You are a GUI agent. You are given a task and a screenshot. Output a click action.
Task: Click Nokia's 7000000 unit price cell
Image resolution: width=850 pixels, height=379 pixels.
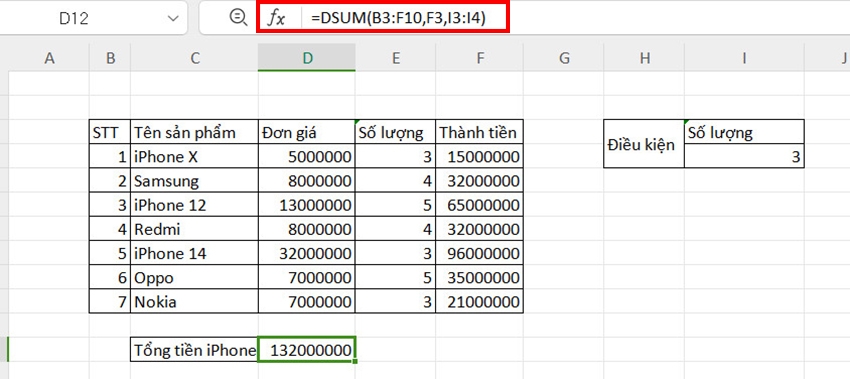tap(307, 301)
